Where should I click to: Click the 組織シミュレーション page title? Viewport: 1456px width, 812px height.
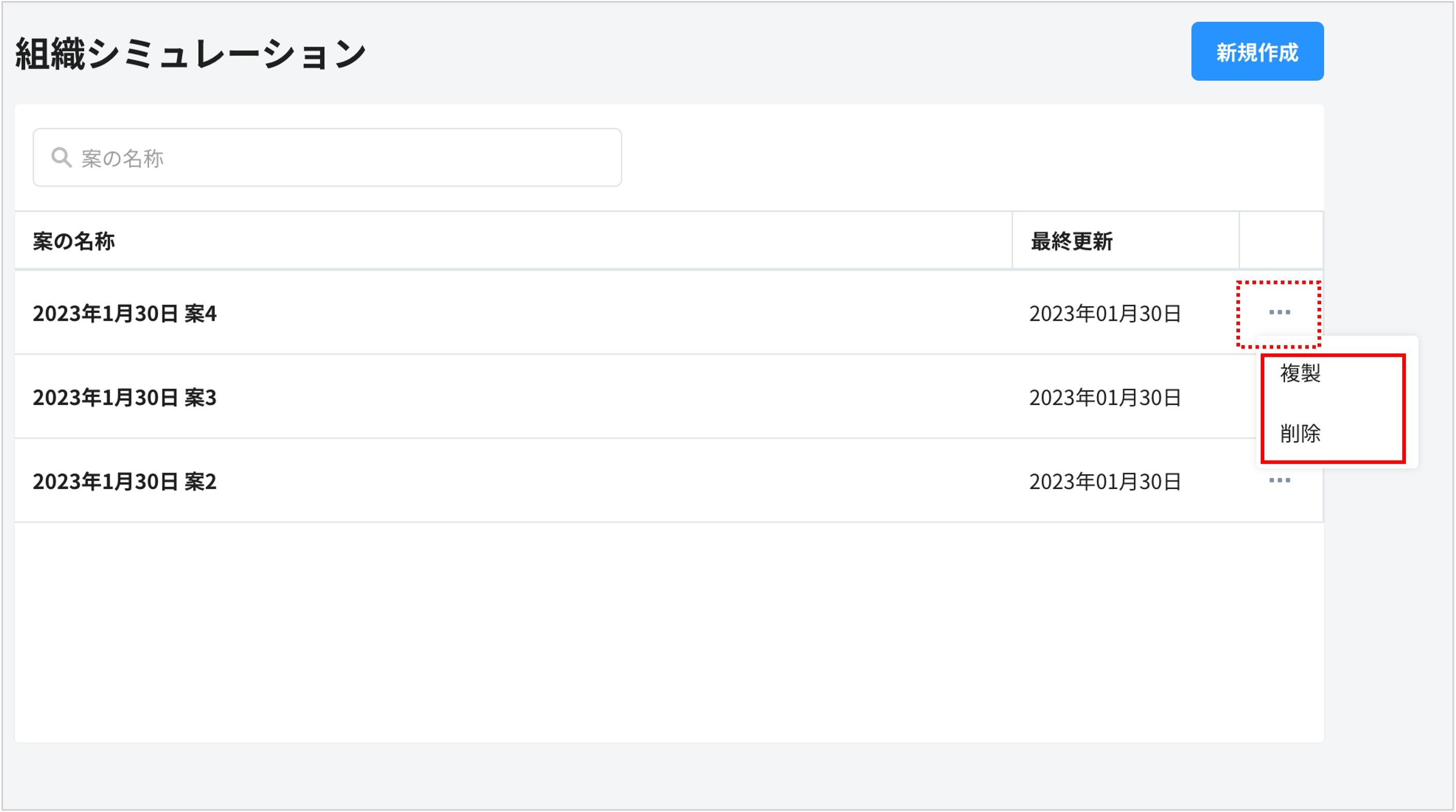[x=191, y=54]
